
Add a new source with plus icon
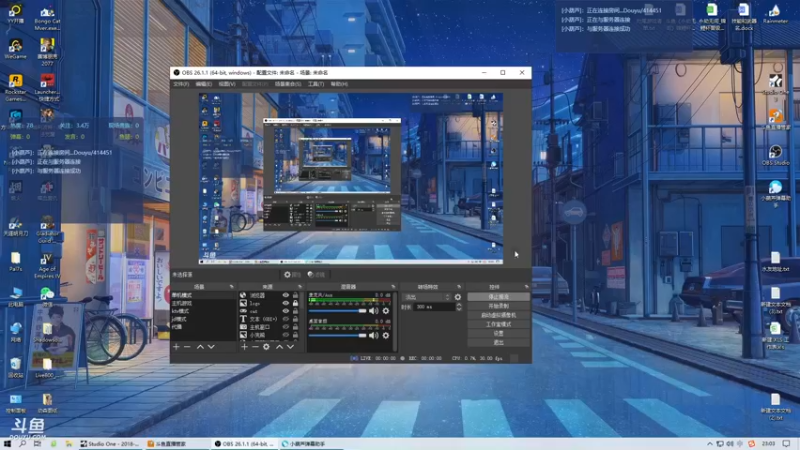[244, 347]
